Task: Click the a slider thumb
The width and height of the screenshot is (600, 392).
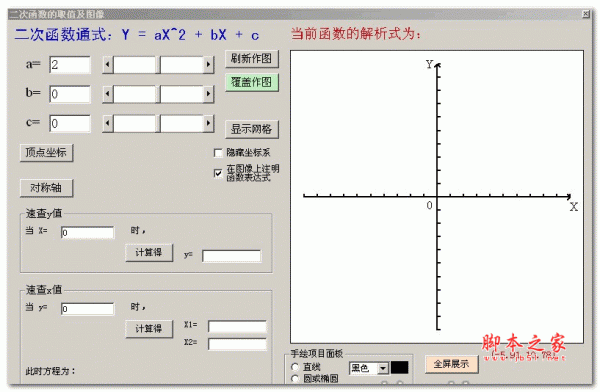Action: click(x=158, y=65)
